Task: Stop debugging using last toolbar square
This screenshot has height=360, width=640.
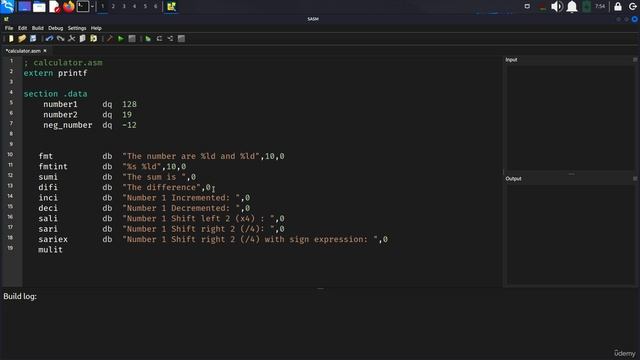Action: tap(181, 38)
